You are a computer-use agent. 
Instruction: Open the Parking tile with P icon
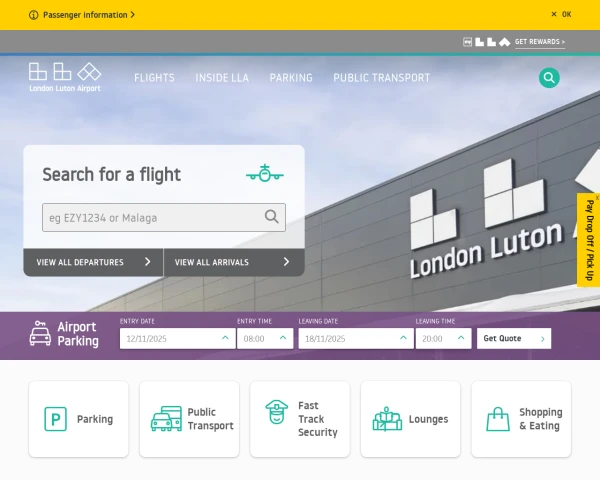[78, 419]
